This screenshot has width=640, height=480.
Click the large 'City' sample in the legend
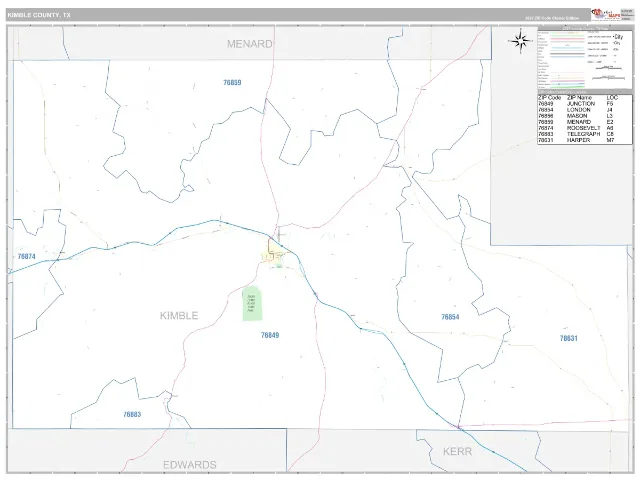pos(618,37)
